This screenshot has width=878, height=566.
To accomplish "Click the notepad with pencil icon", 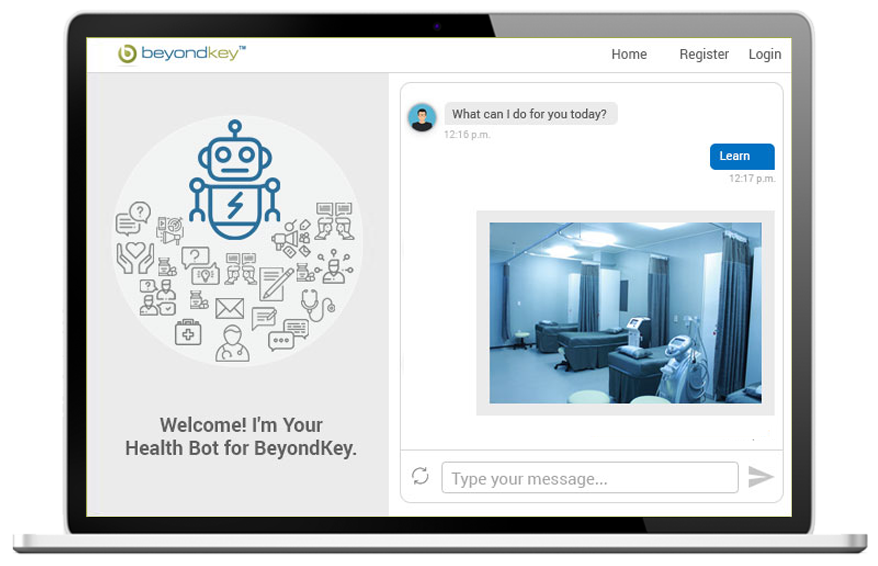I will tap(276, 284).
